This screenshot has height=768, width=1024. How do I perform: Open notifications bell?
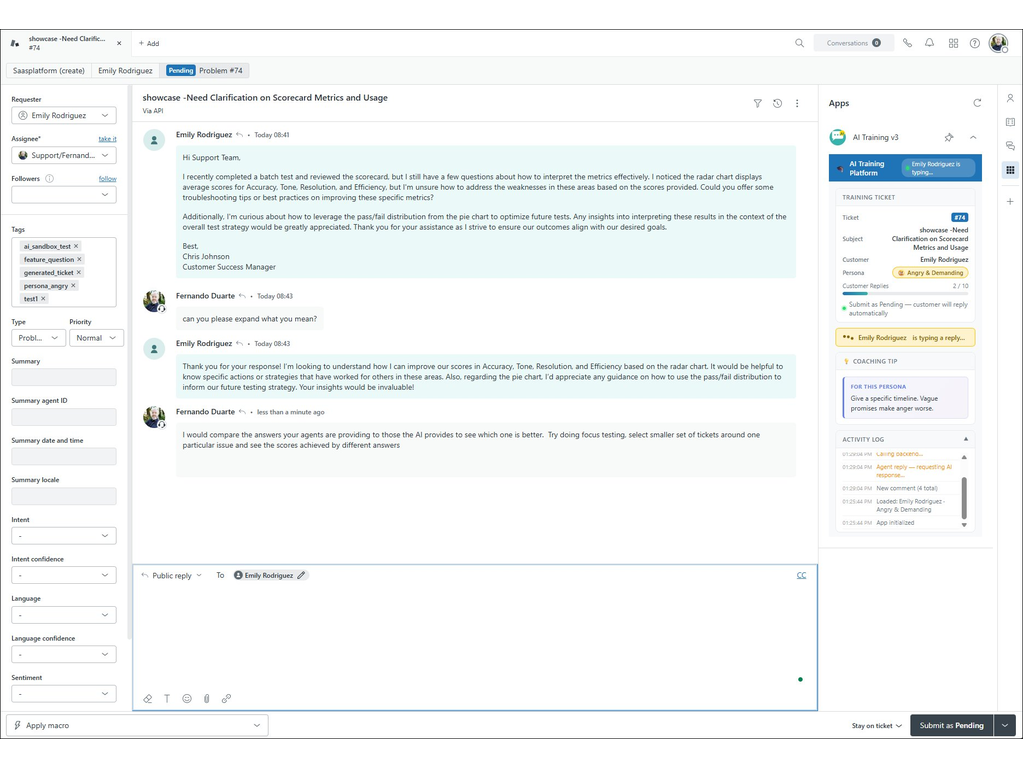(929, 43)
